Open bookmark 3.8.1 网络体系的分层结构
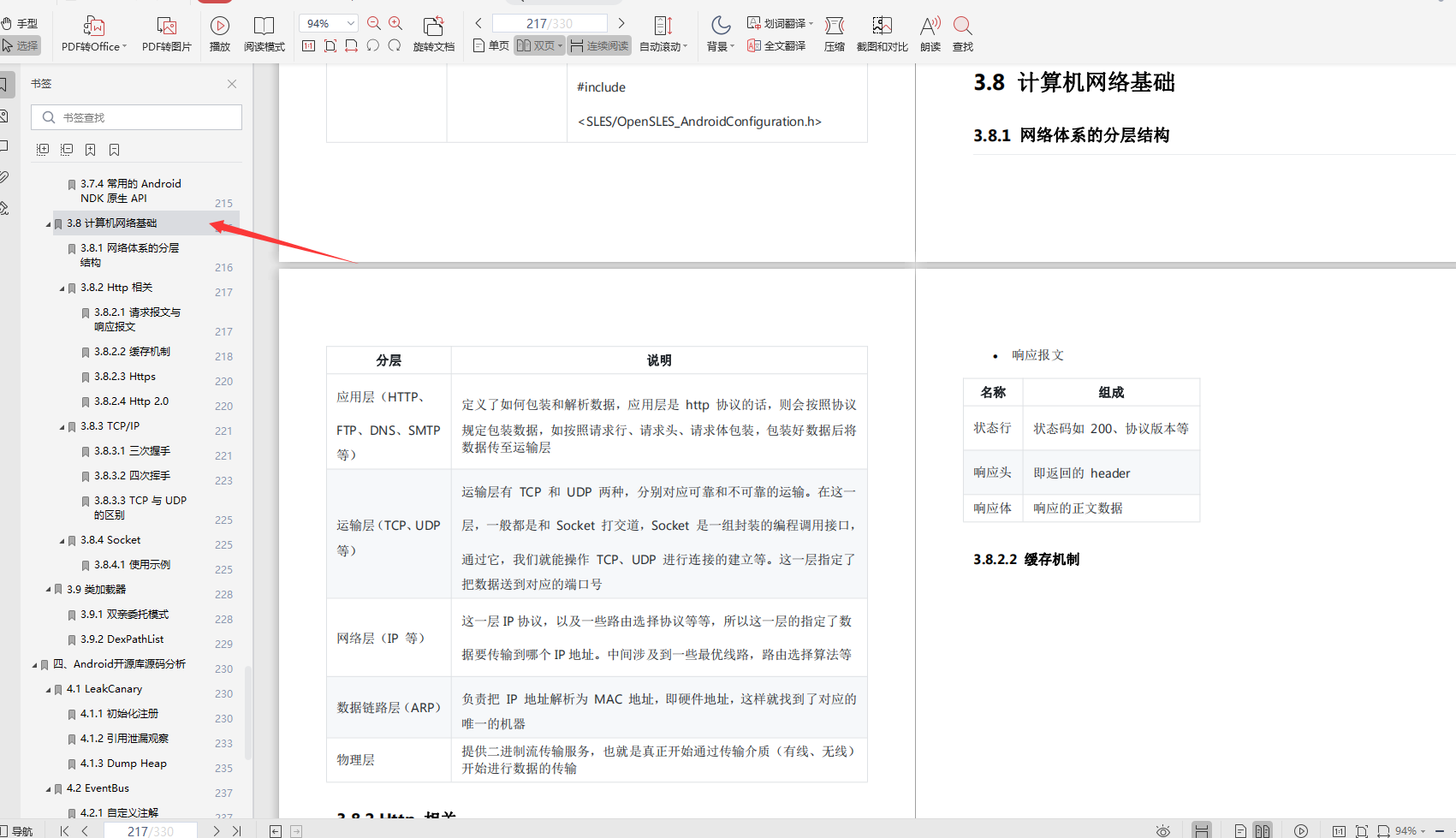1456x838 pixels. click(x=130, y=255)
